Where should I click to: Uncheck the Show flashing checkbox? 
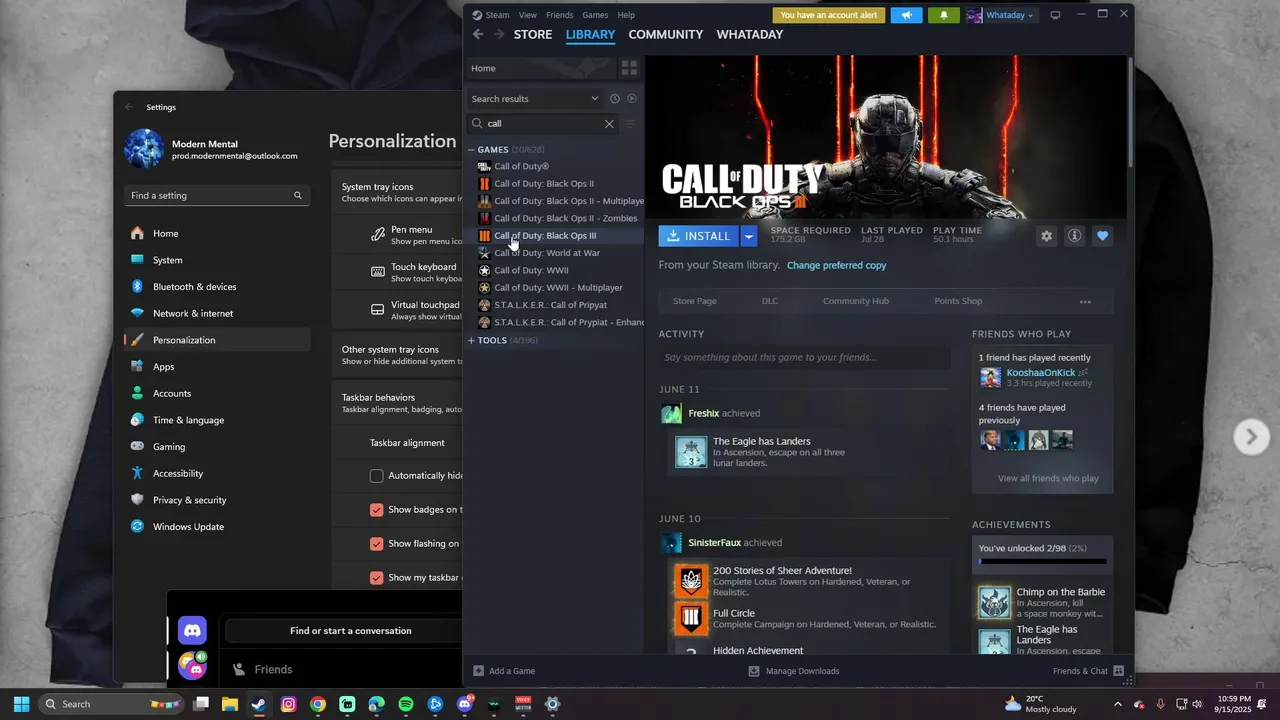point(376,544)
